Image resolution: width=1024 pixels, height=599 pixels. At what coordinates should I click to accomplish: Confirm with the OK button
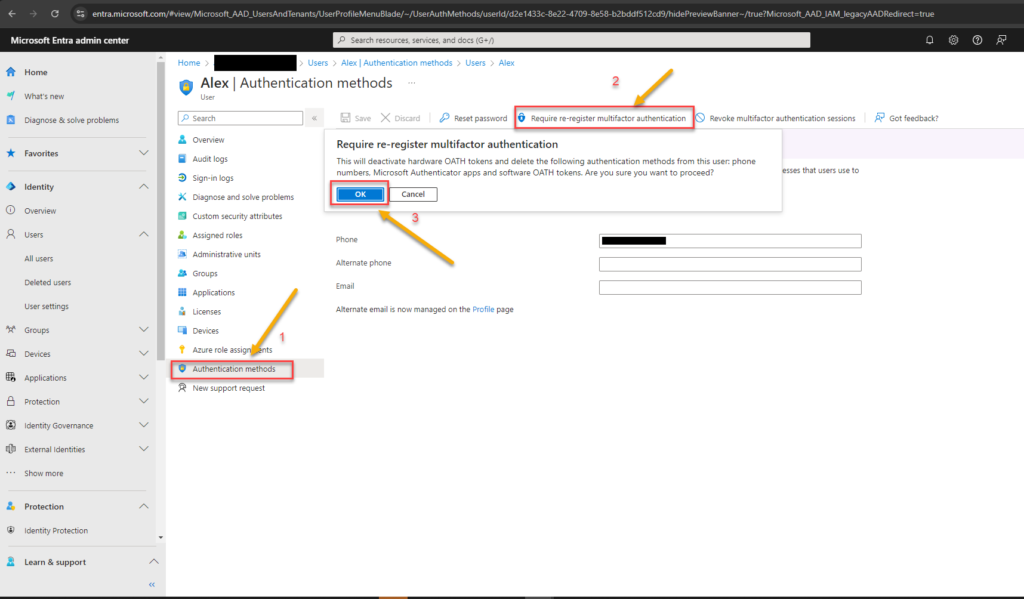(x=360, y=194)
